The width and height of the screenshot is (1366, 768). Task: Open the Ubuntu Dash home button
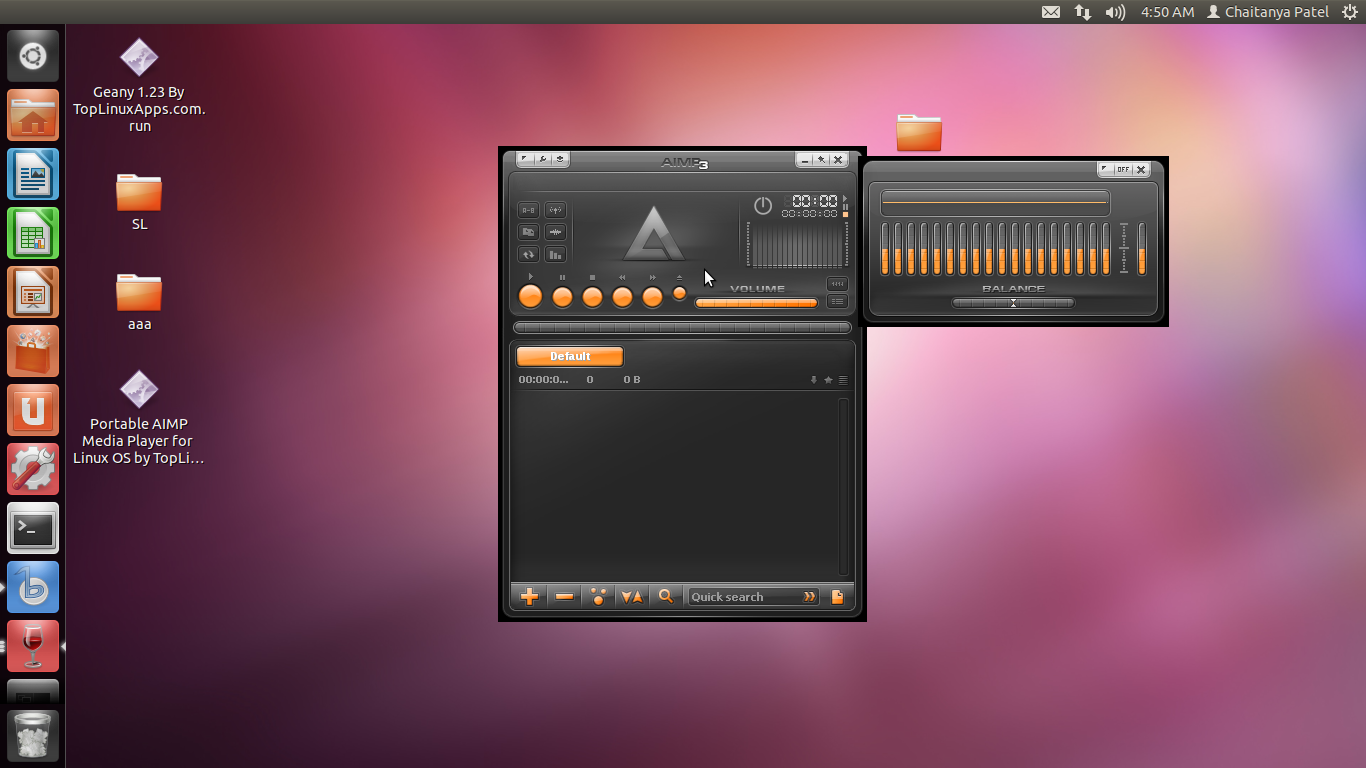tap(33, 56)
